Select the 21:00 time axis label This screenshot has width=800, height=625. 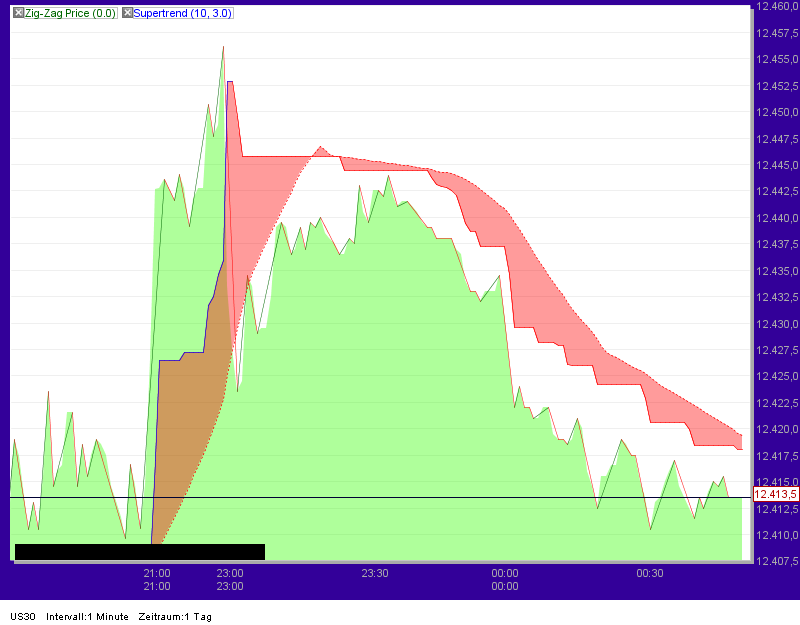point(158,574)
